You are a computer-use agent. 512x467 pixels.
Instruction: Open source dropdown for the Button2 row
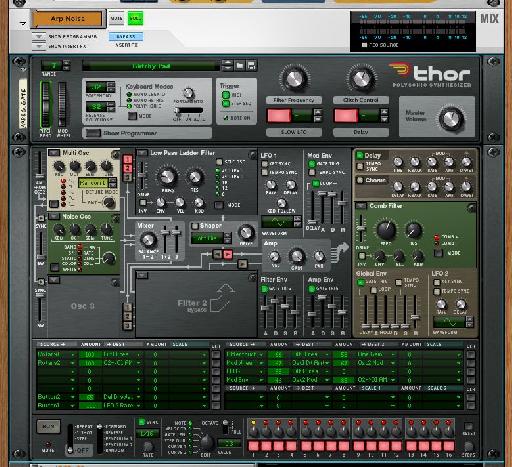click(x=72, y=397)
